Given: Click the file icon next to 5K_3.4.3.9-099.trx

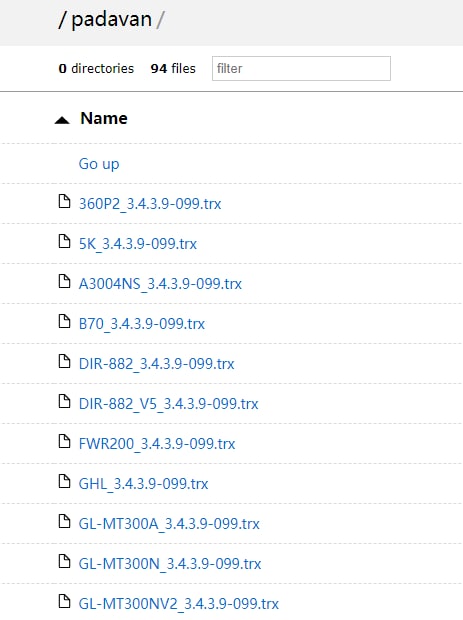Looking at the screenshot, I should tap(64, 241).
